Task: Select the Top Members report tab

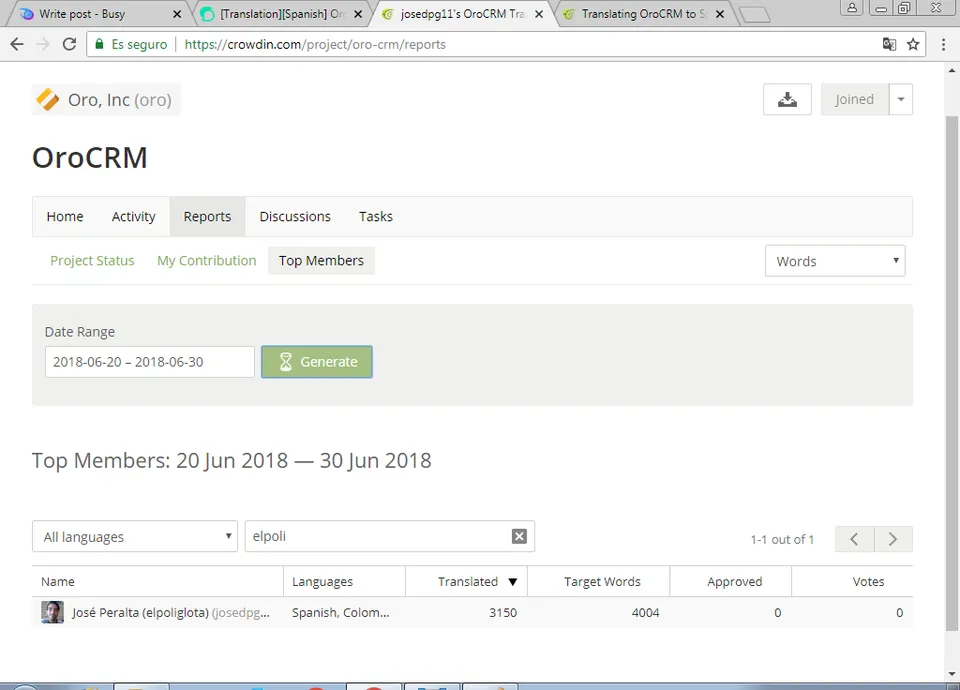Action: click(x=321, y=260)
